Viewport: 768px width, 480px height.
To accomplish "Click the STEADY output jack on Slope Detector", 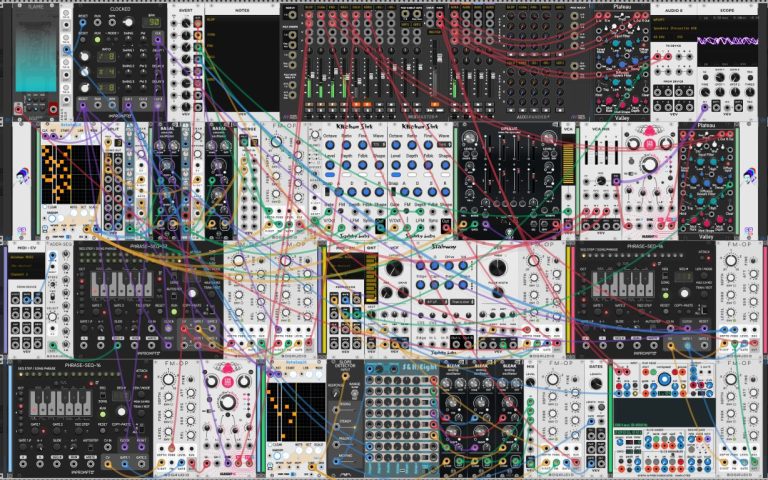I will (x=336, y=426).
